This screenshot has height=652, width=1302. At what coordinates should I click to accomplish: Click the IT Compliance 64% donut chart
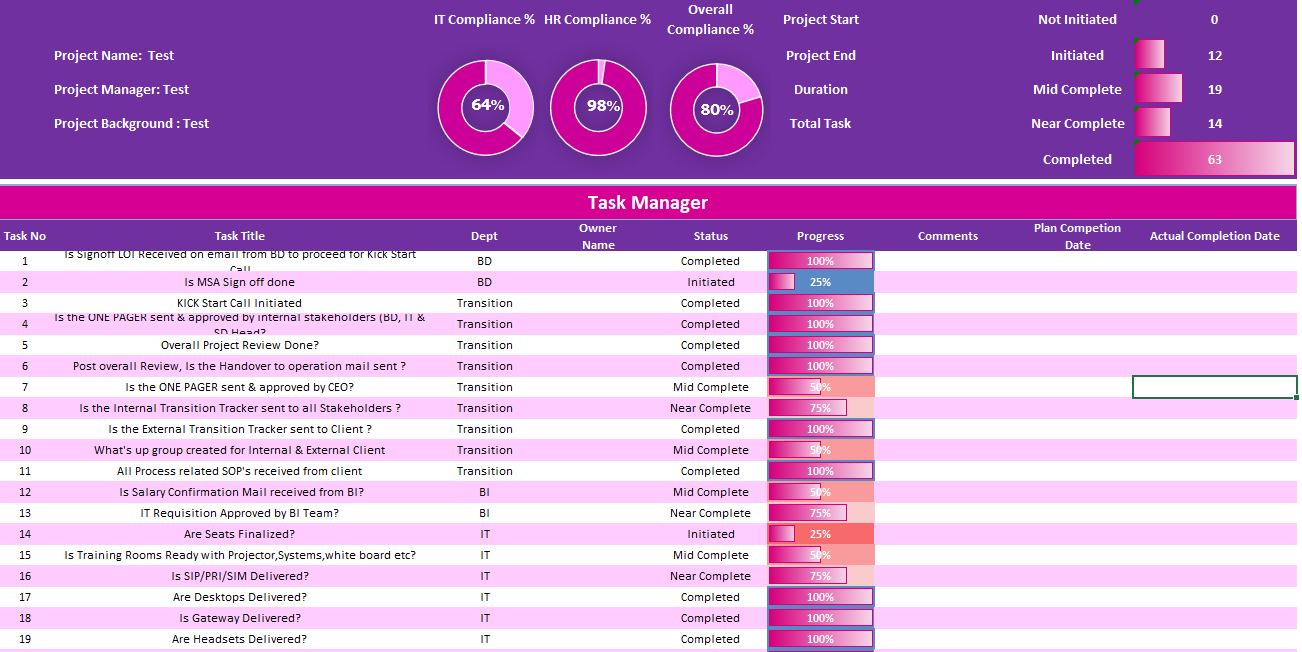[486, 107]
